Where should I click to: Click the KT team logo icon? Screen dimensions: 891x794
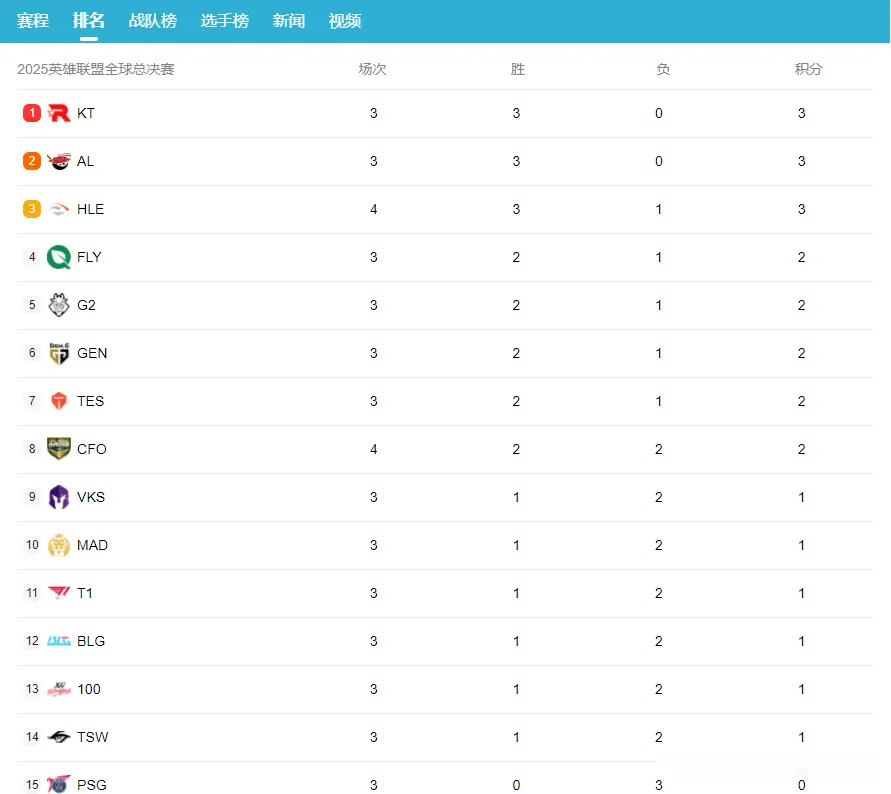pyautogui.click(x=59, y=113)
